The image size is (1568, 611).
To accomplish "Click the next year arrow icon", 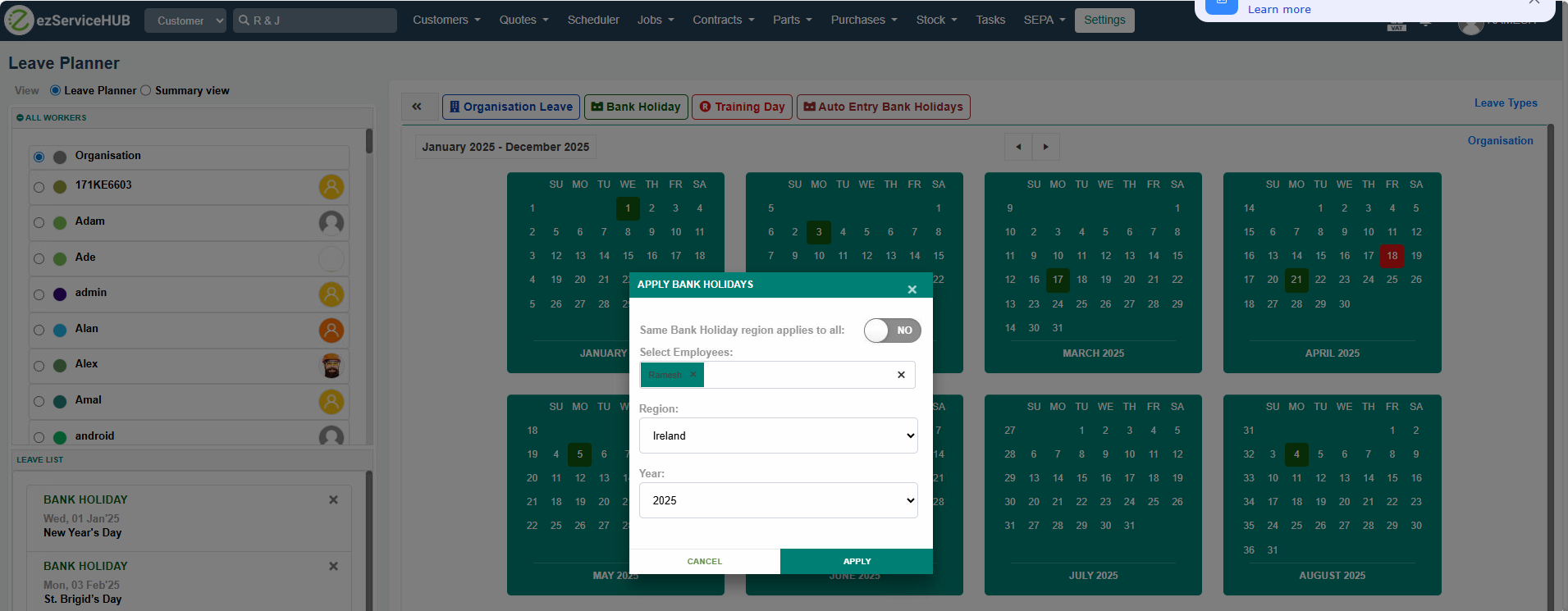I will (x=1045, y=147).
